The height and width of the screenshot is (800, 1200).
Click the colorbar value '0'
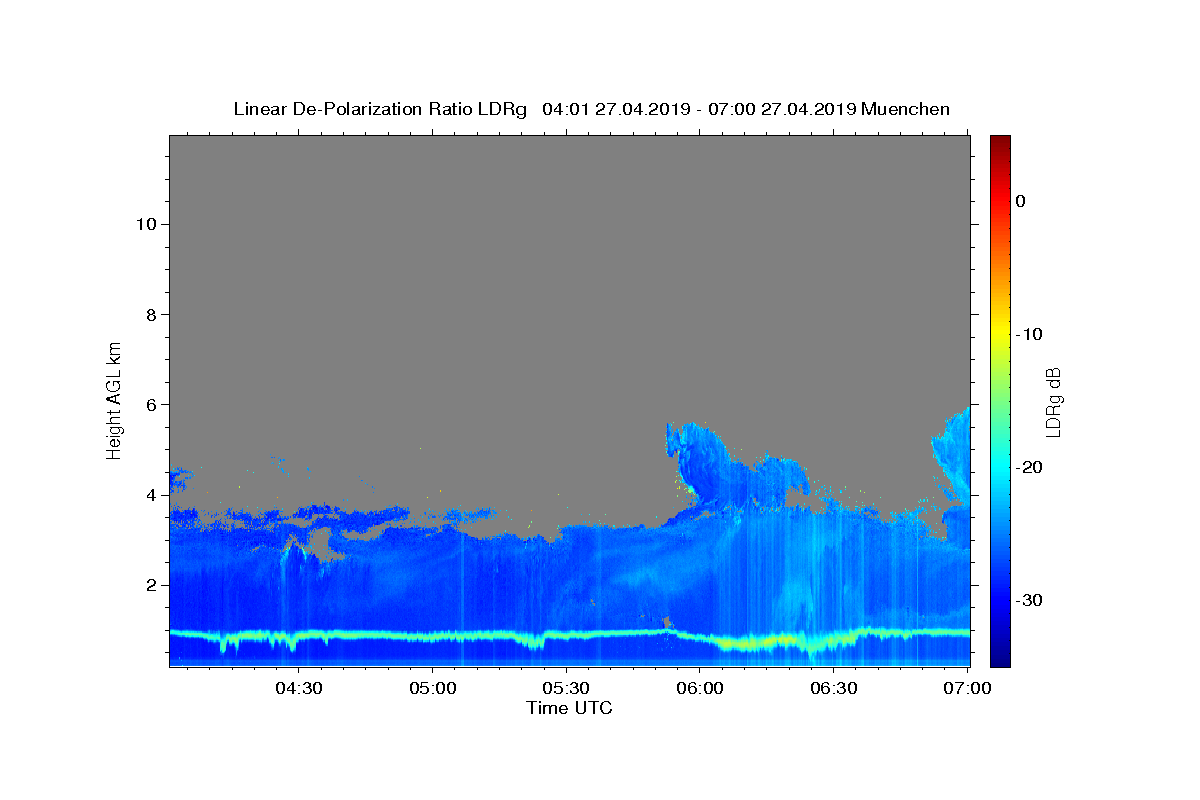point(1021,201)
